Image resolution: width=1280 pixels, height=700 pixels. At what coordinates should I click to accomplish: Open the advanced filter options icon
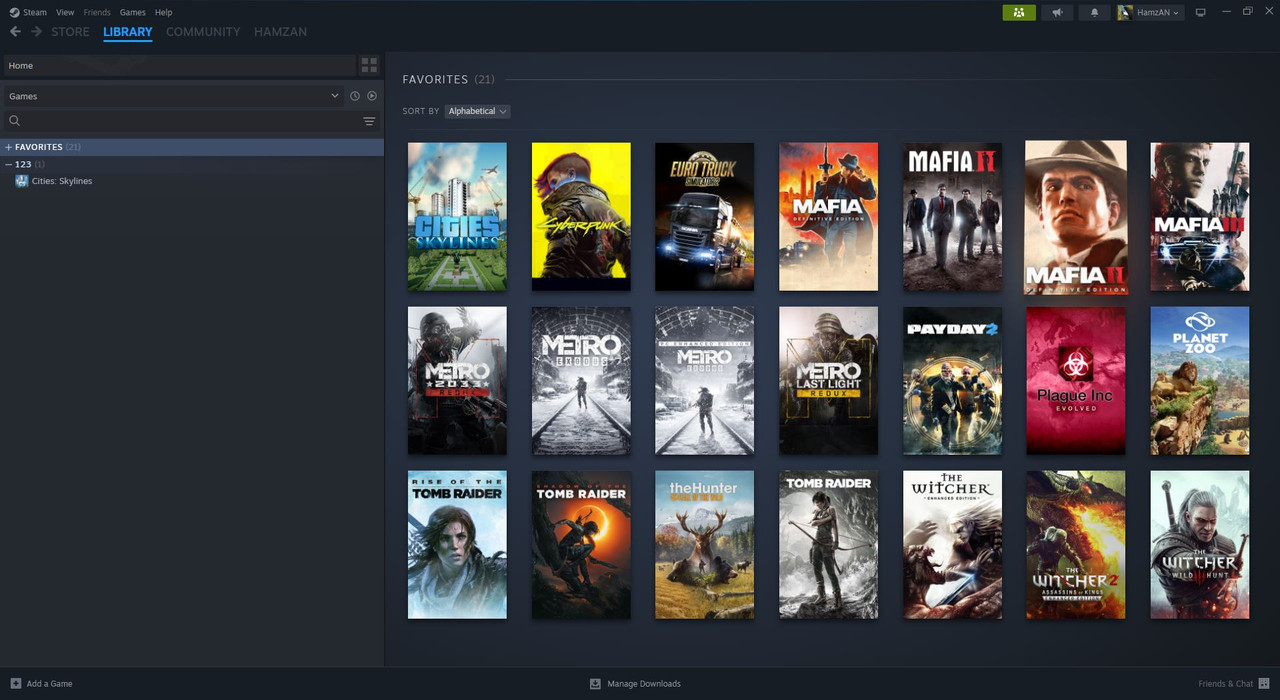[x=369, y=121]
